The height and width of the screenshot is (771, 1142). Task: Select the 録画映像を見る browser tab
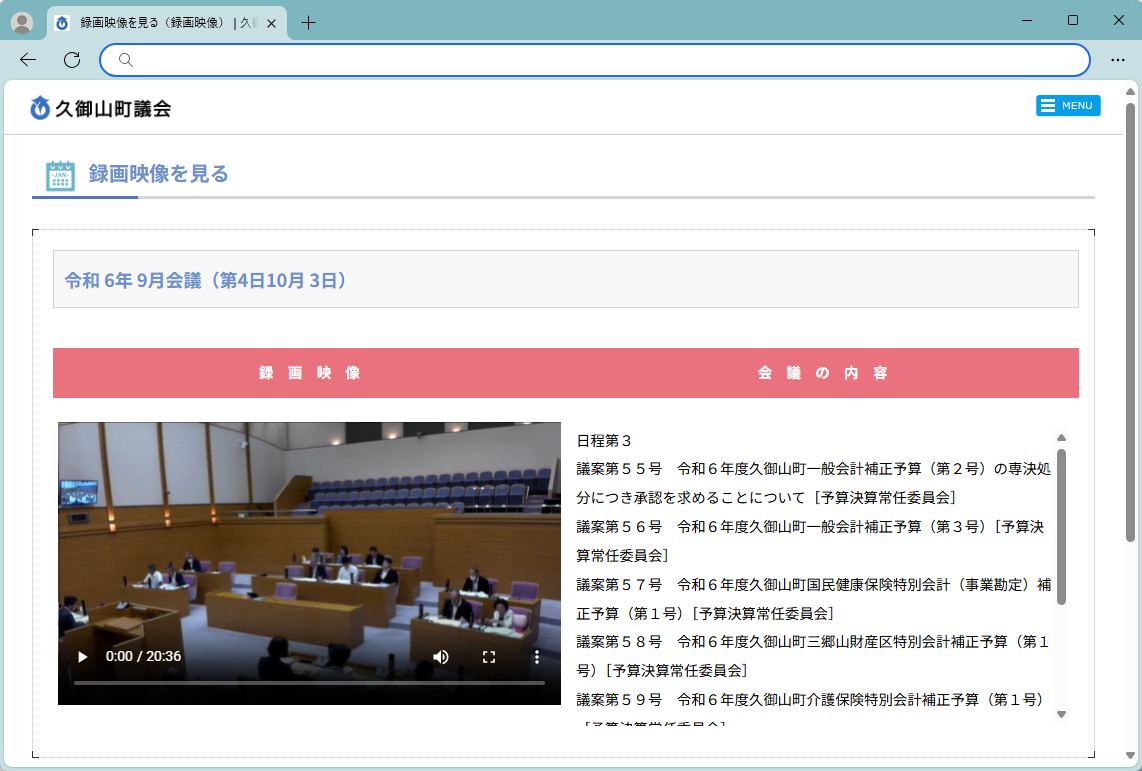coord(167,23)
